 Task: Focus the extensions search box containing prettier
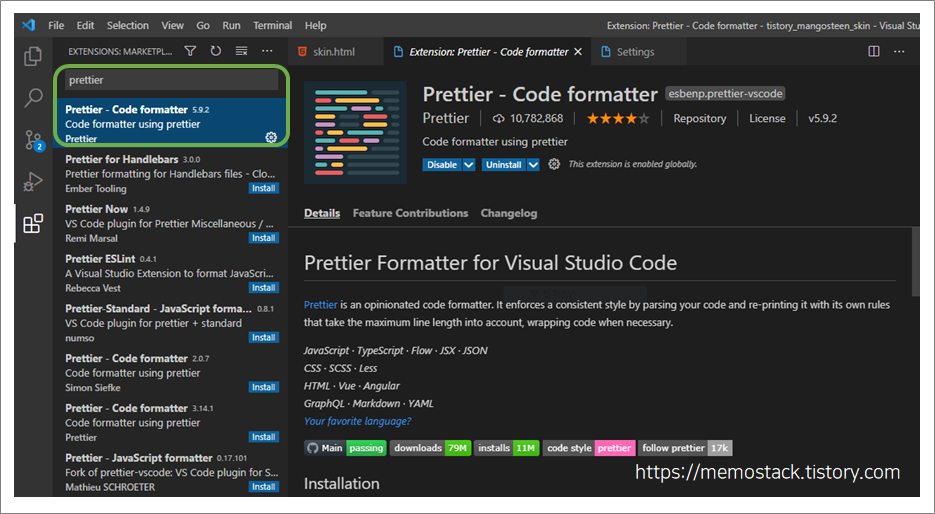[x=171, y=80]
